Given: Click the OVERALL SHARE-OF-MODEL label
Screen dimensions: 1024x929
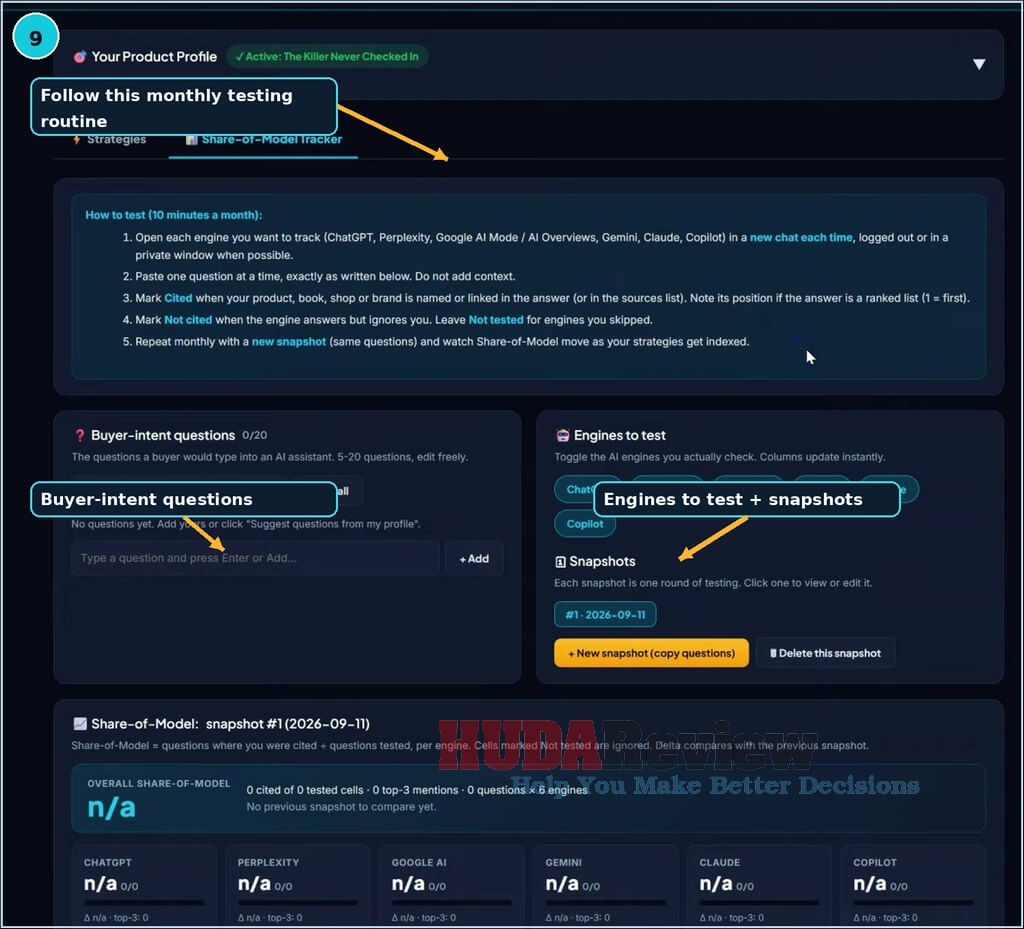Looking at the screenshot, I should click(x=159, y=783).
